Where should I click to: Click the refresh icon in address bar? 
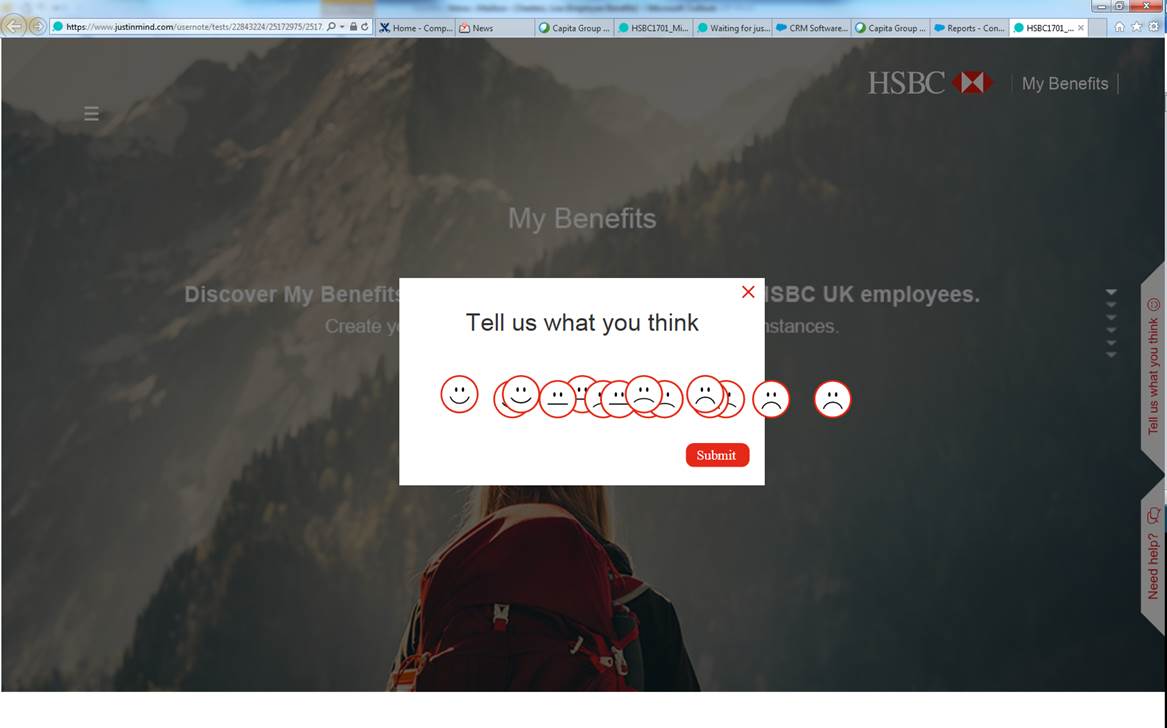(365, 27)
